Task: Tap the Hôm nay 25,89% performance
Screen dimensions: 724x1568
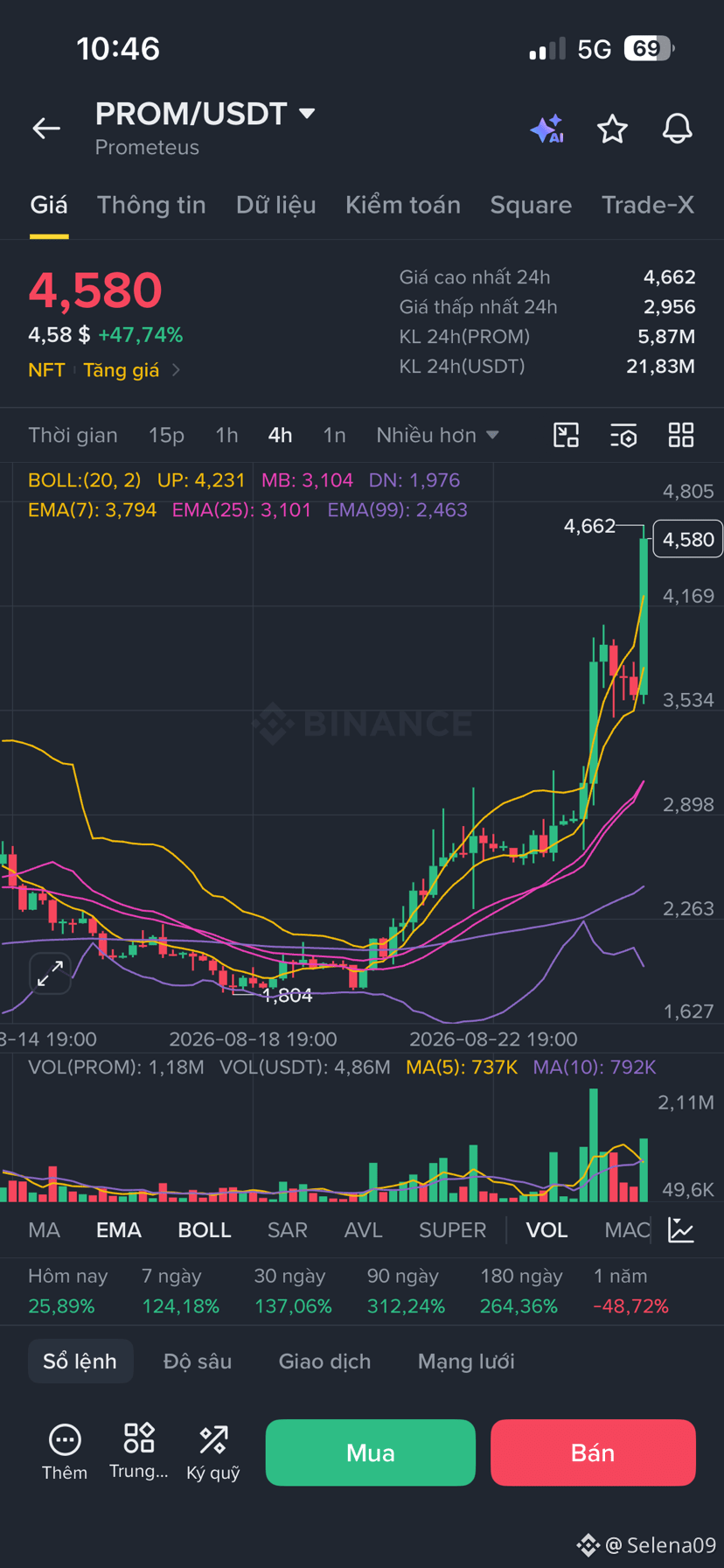Action: 67,1291
